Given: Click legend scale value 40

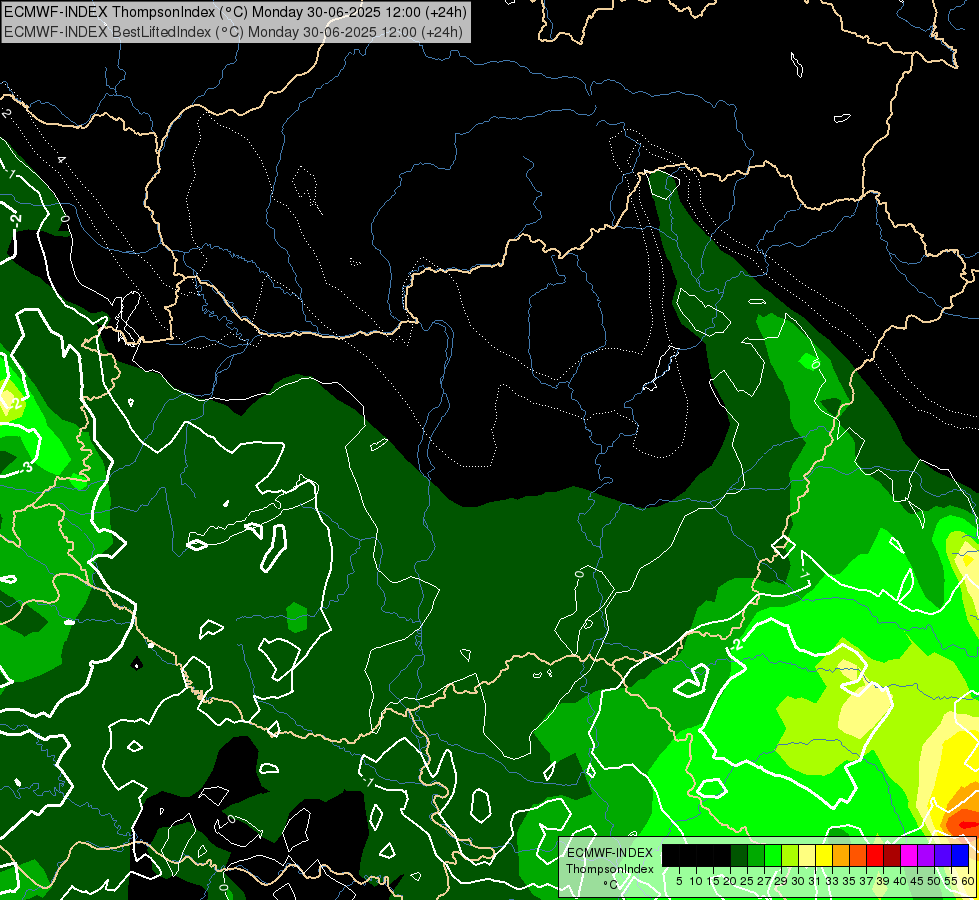Looking at the screenshot, I should pos(900,881).
